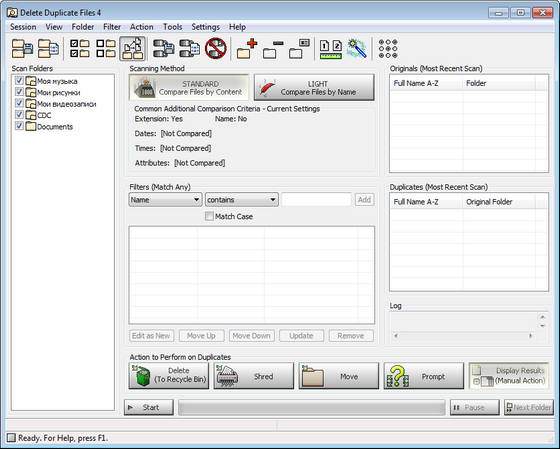Click the Start scan button

(149, 408)
